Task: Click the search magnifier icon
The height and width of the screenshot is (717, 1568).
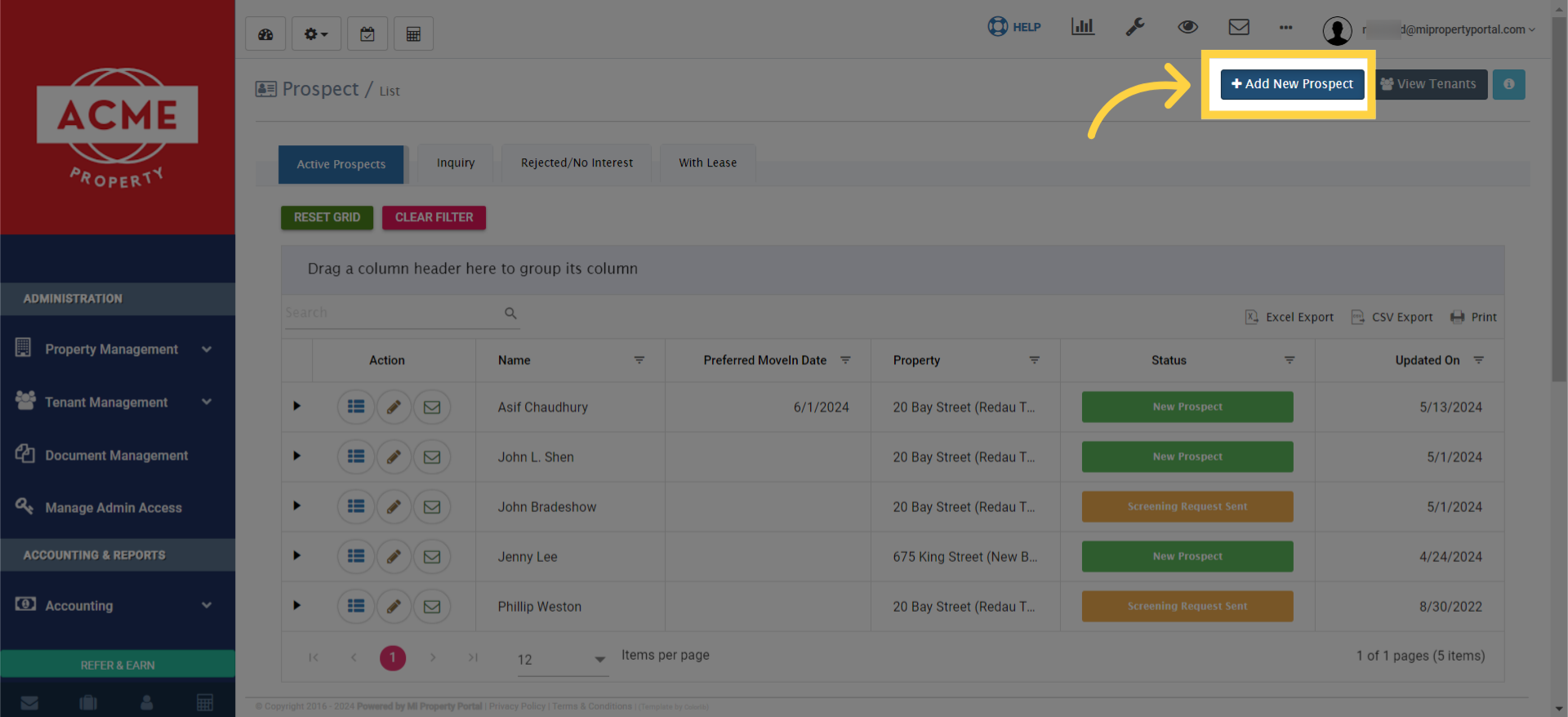Action: tap(510, 313)
